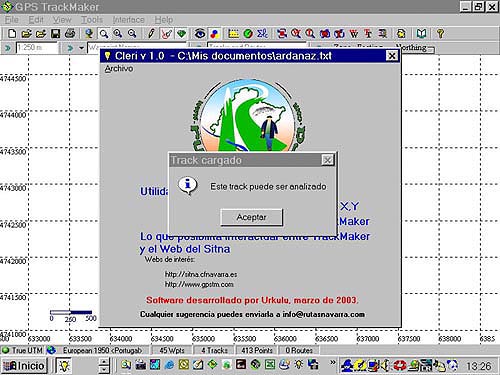This screenshot has width=500, height=375.
Task: Click the colored balls icon
Action: (x=215, y=34)
